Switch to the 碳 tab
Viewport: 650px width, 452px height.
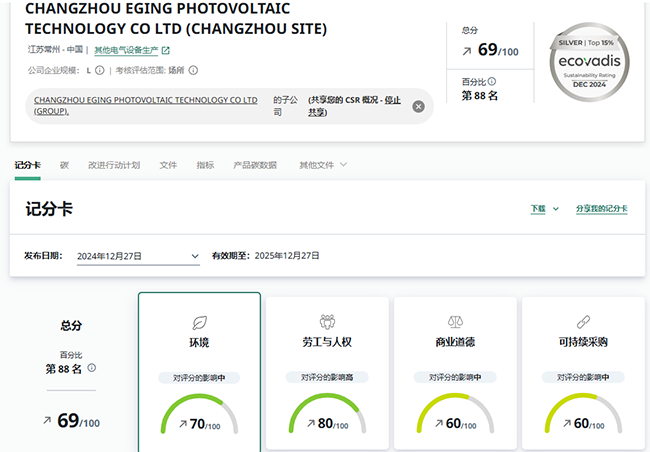tap(64, 165)
